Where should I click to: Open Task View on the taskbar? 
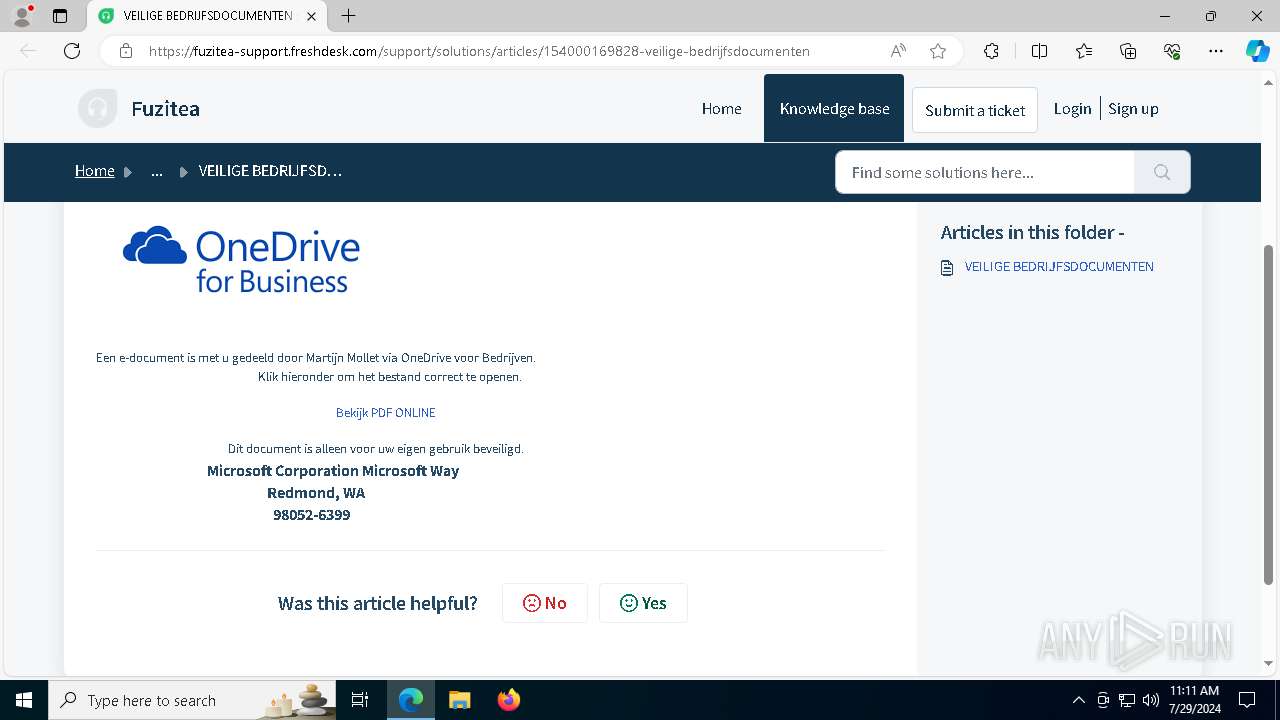pos(360,700)
